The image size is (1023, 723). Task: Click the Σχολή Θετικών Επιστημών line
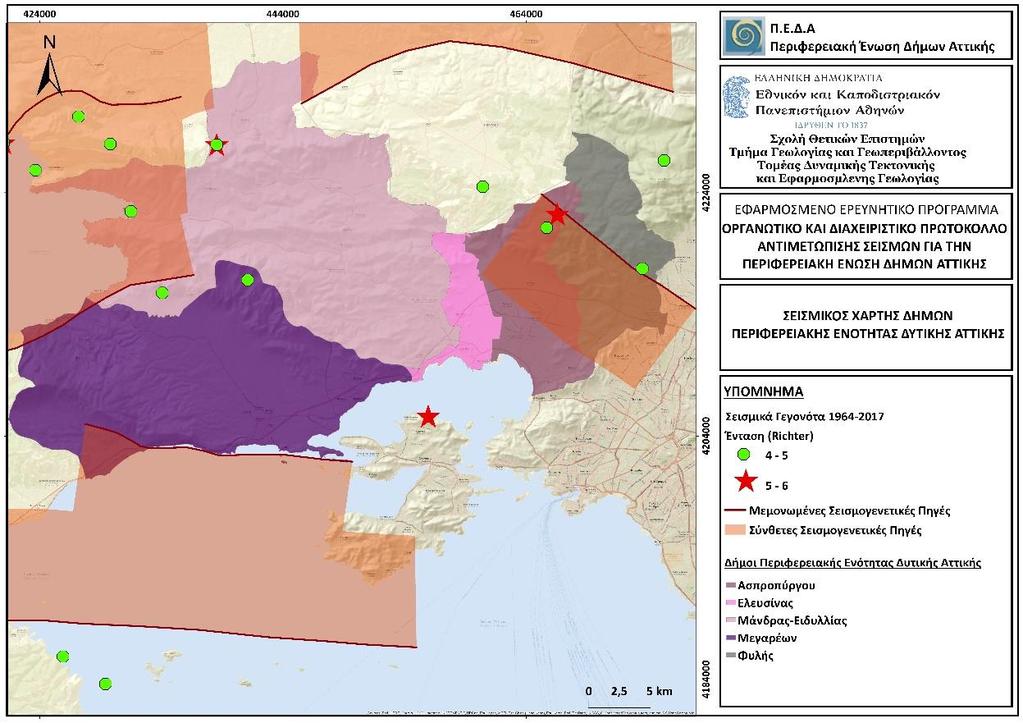click(x=847, y=139)
